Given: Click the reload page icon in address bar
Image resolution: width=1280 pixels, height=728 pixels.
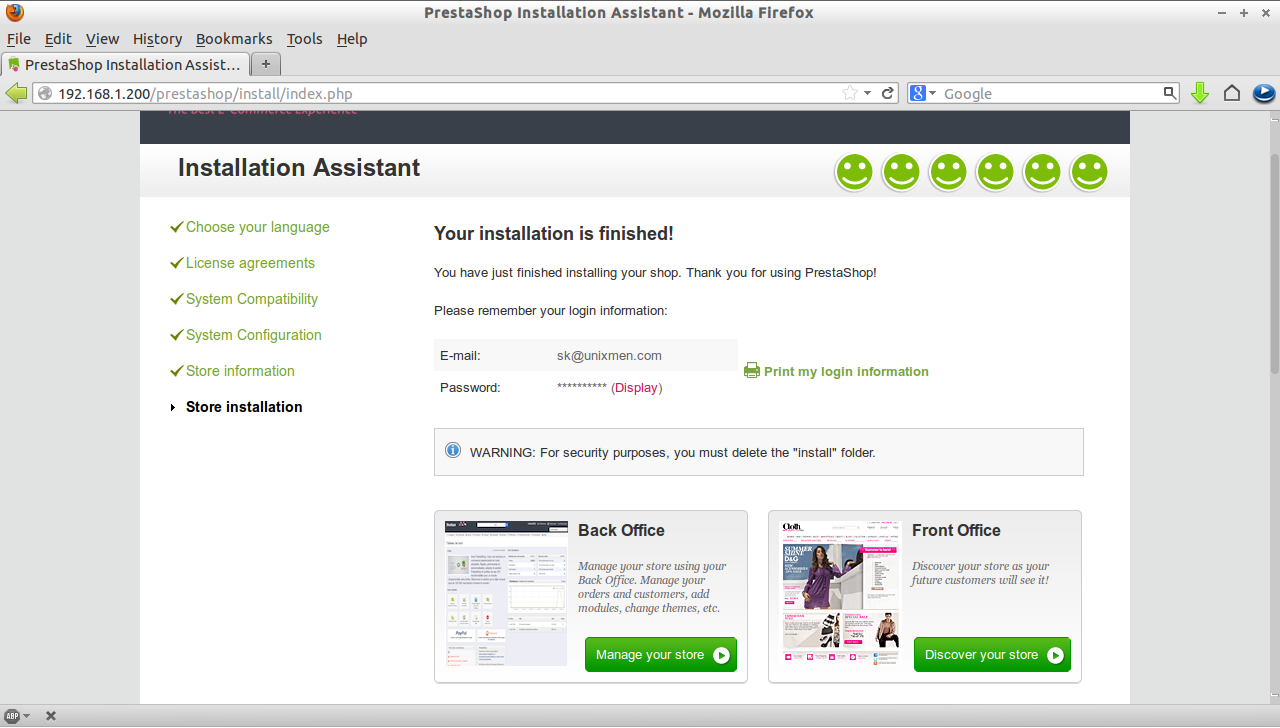Looking at the screenshot, I should (x=887, y=93).
